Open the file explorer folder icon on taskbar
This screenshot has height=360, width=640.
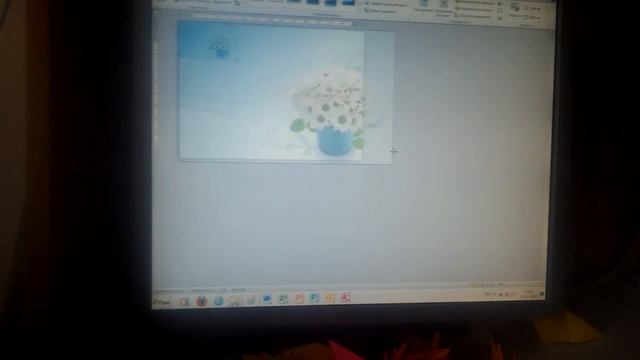235,301
